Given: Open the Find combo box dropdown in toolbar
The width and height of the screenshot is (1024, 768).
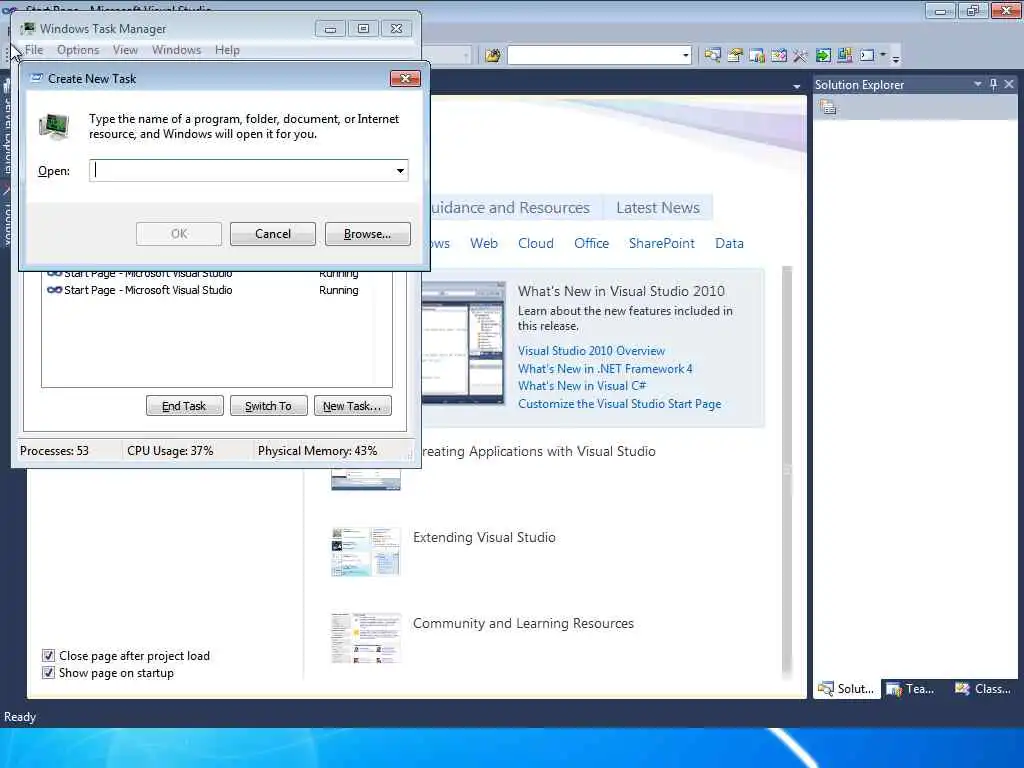Looking at the screenshot, I should 685,56.
